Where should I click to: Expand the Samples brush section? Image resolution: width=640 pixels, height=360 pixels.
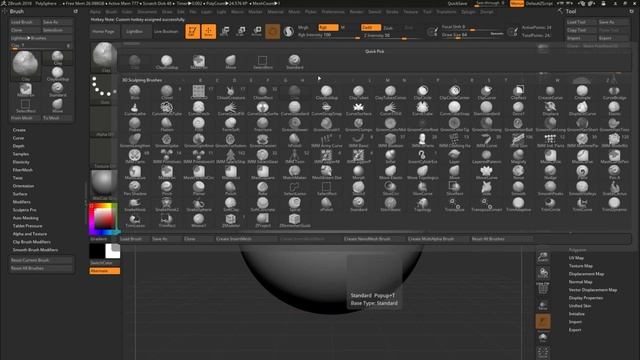pos(21,154)
